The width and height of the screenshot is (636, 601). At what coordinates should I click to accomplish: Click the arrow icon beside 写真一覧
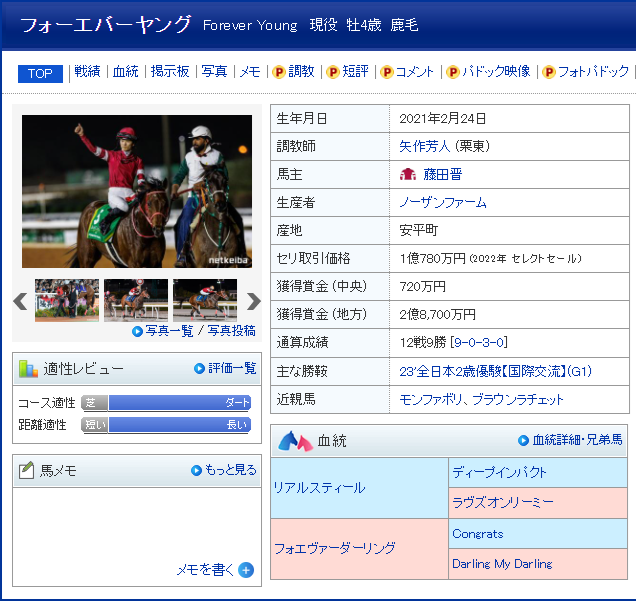coord(137,331)
